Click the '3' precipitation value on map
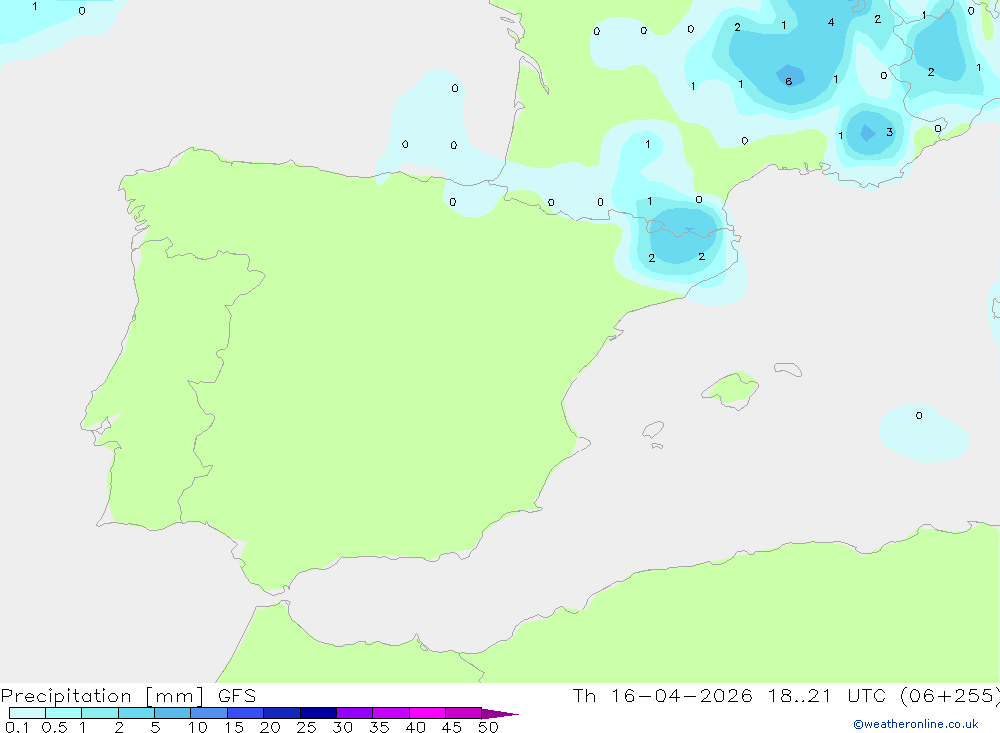1000x733 pixels. pos(890,132)
